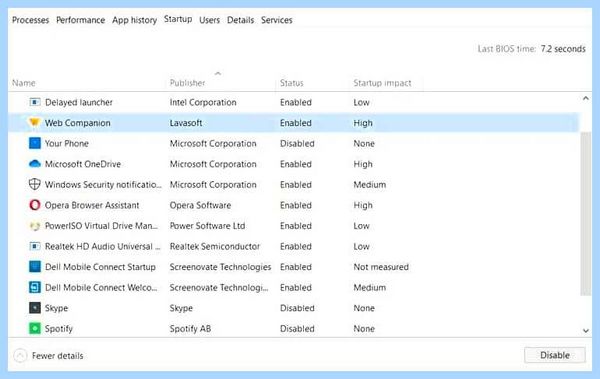This screenshot has width=600, height=379.
Task: Click the Microsoft OneDrive cloud icon
Action: (x=35, y=164)
